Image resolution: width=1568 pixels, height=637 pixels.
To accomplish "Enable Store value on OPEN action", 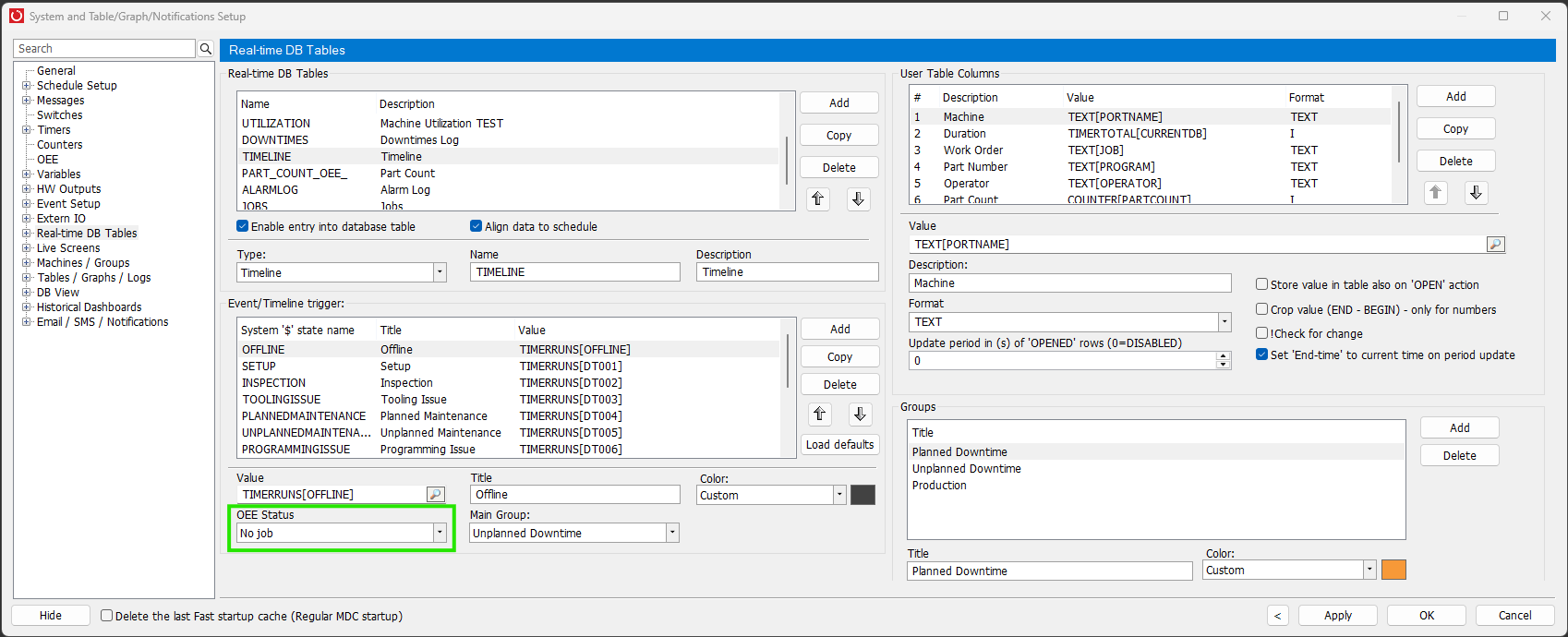I will click(x=1261, y=284).
